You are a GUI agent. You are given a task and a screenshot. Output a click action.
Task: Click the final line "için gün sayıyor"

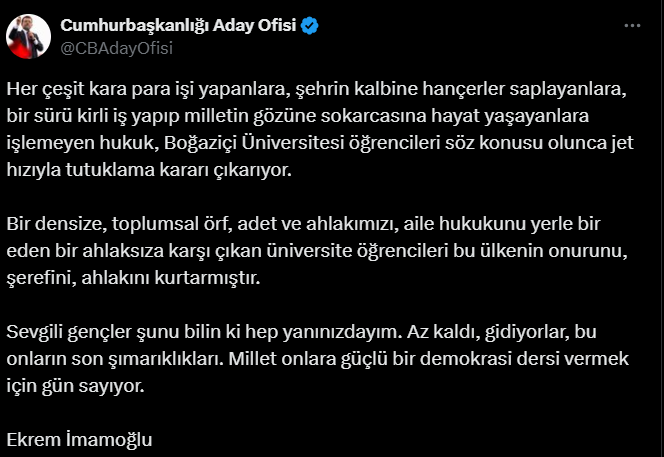click(75, 386)
